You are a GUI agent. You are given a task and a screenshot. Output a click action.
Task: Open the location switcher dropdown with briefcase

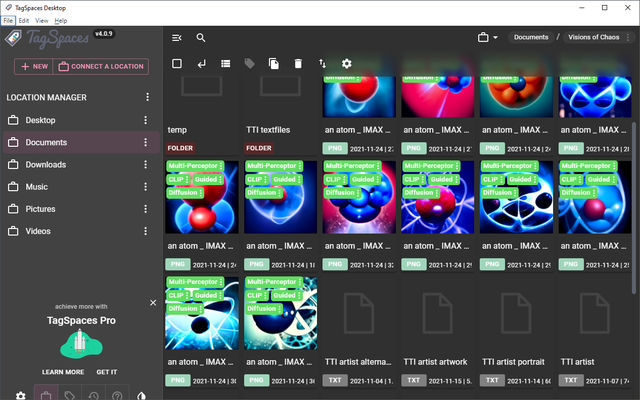(486, 37)
